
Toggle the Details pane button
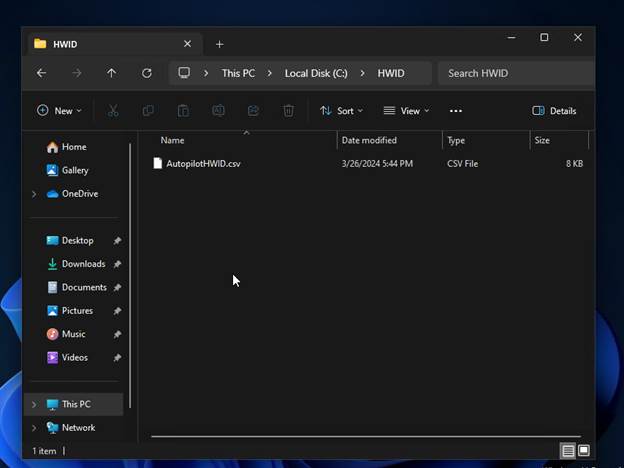pos(554,111)
